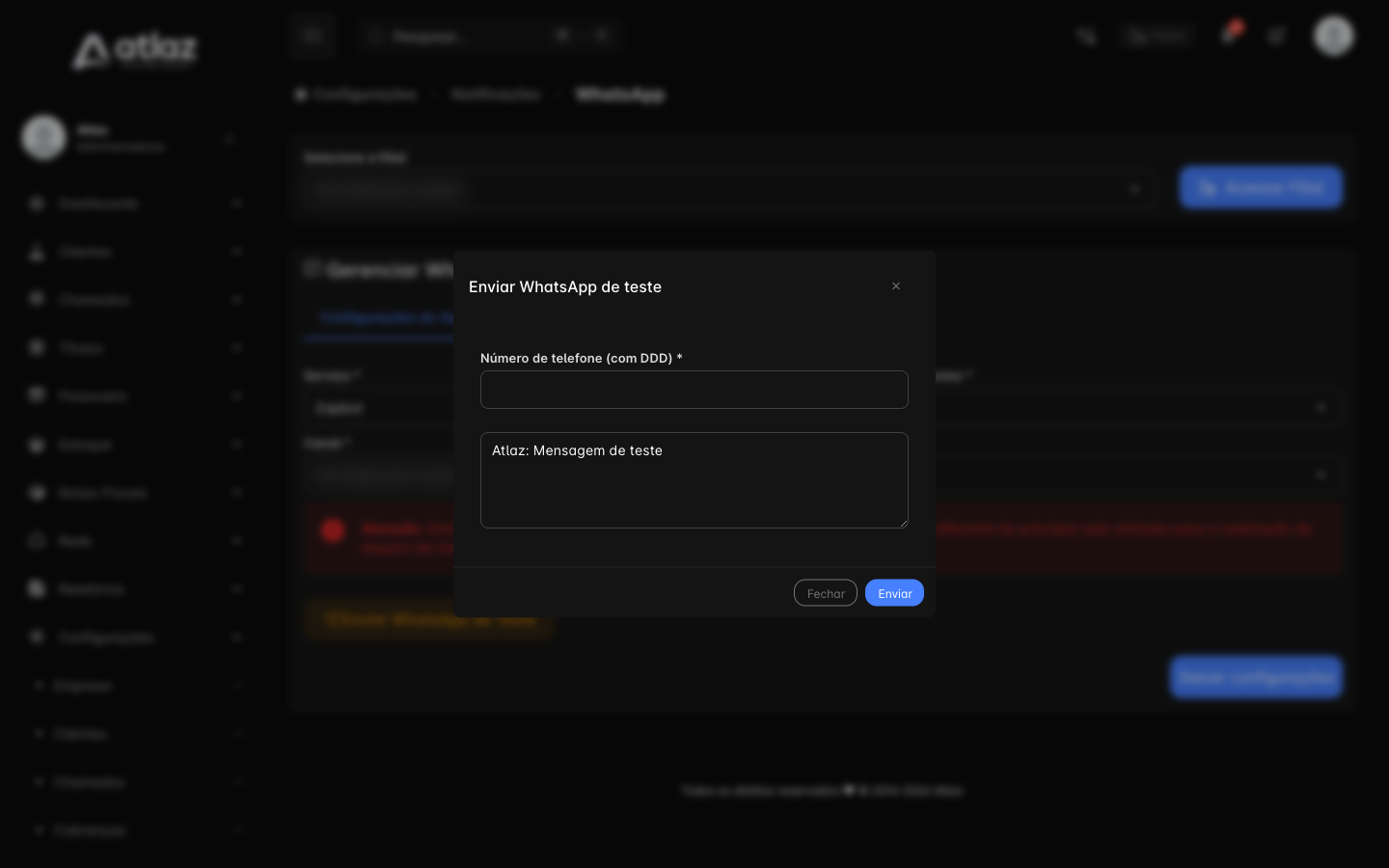Viewport: 1389px width, 868px height.
Task: Click into the Mensagem de teste text area
Action: click(694, 480)
